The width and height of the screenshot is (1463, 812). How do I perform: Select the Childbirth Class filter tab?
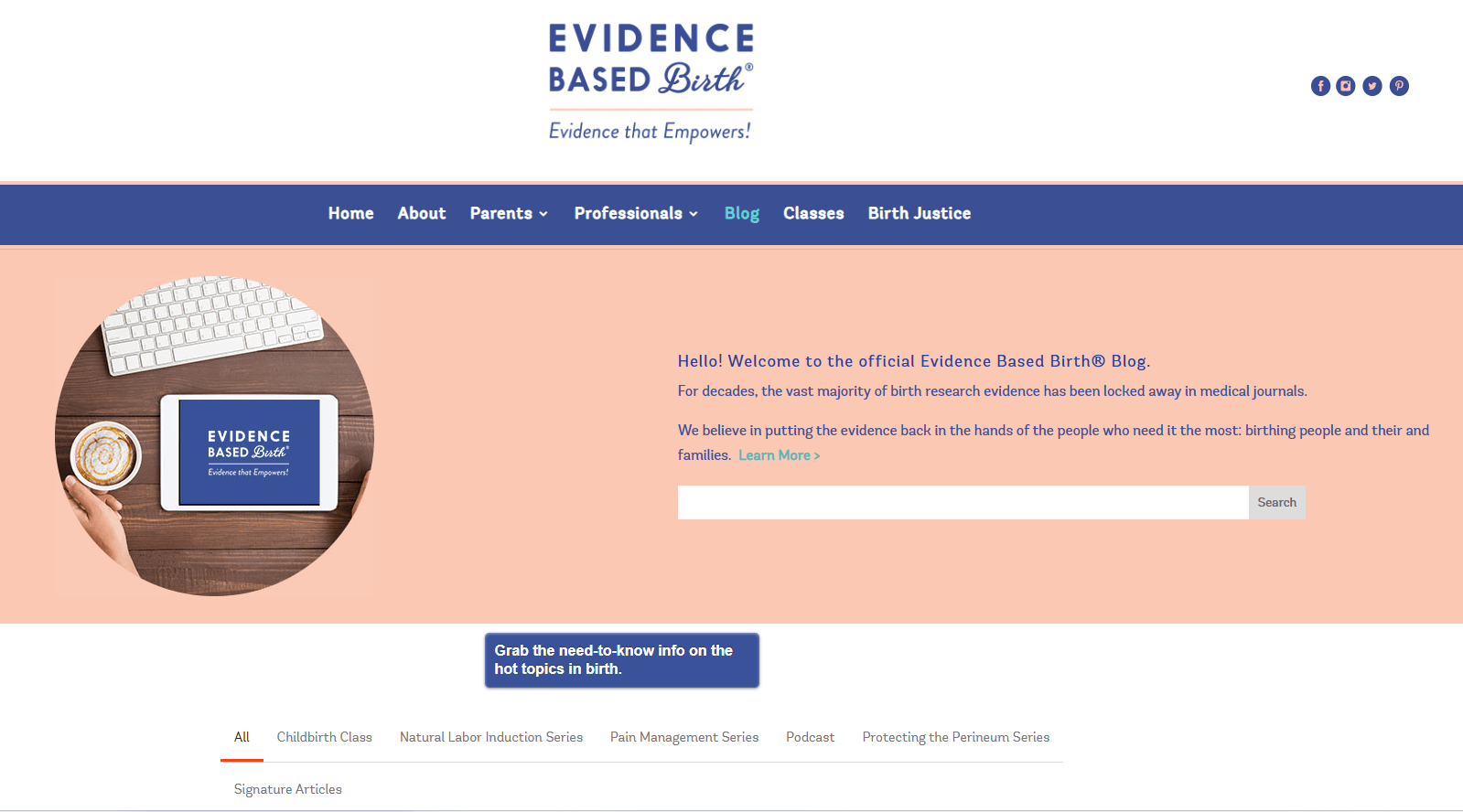click(325, 737)
